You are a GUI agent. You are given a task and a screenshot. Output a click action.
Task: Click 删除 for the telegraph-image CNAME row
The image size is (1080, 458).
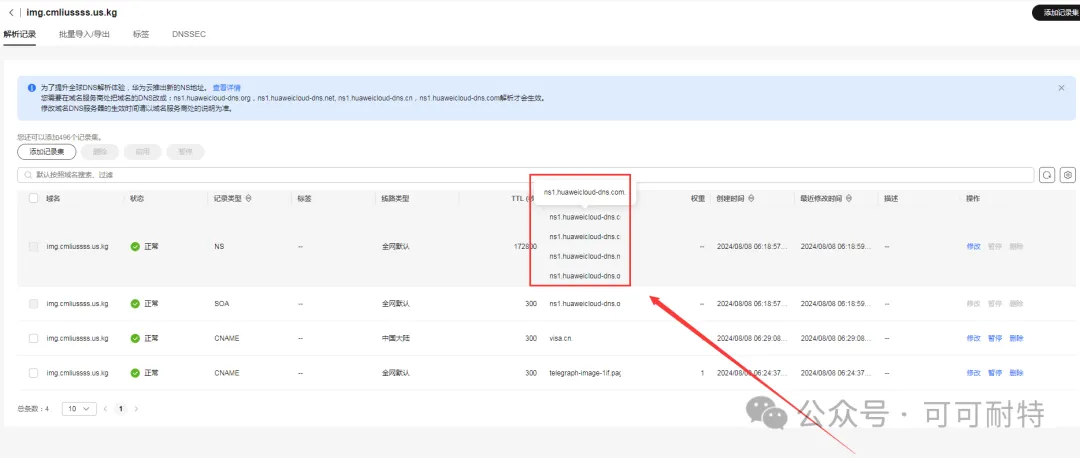pyautogui.click(x=1016, y=373)
